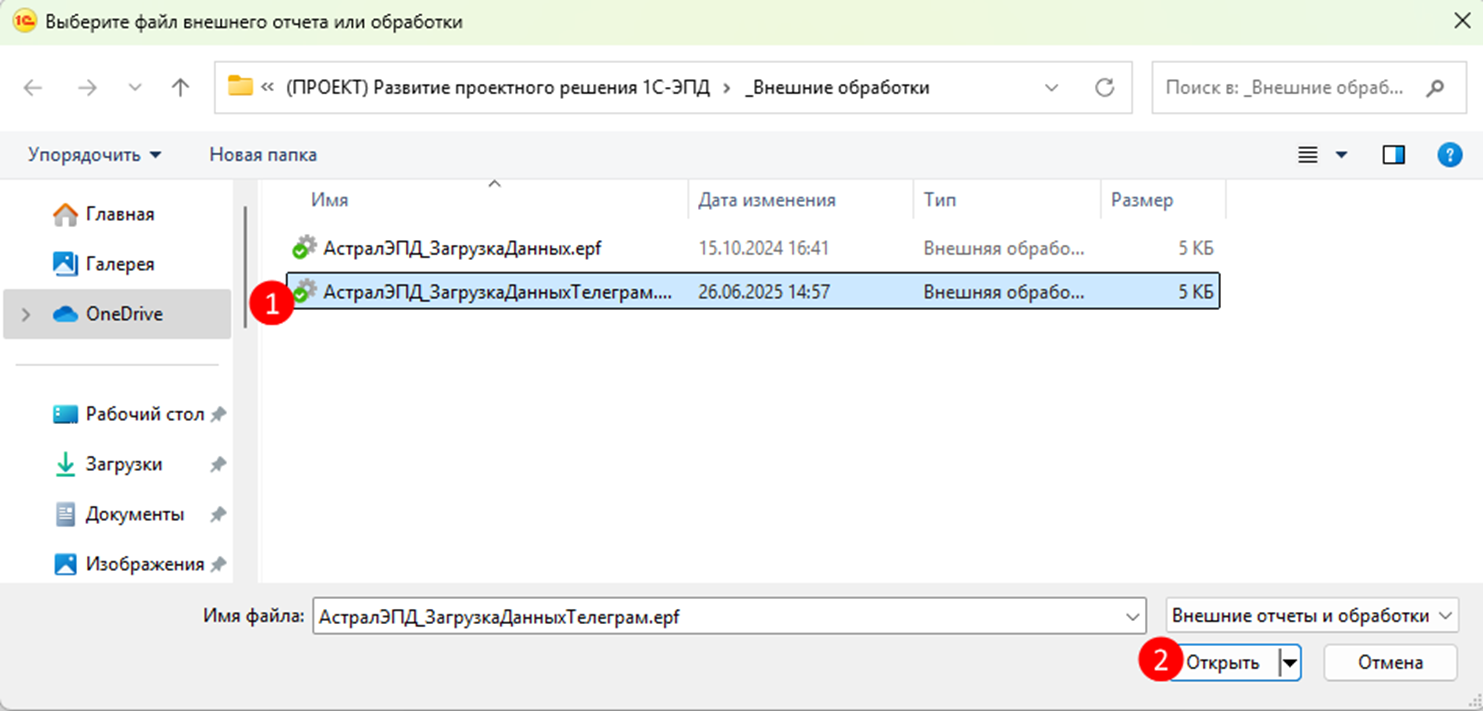Viewport: 1483px width, 711px height.
Task: Click the magnifier search icon
Action: (x=1435, y=87)
